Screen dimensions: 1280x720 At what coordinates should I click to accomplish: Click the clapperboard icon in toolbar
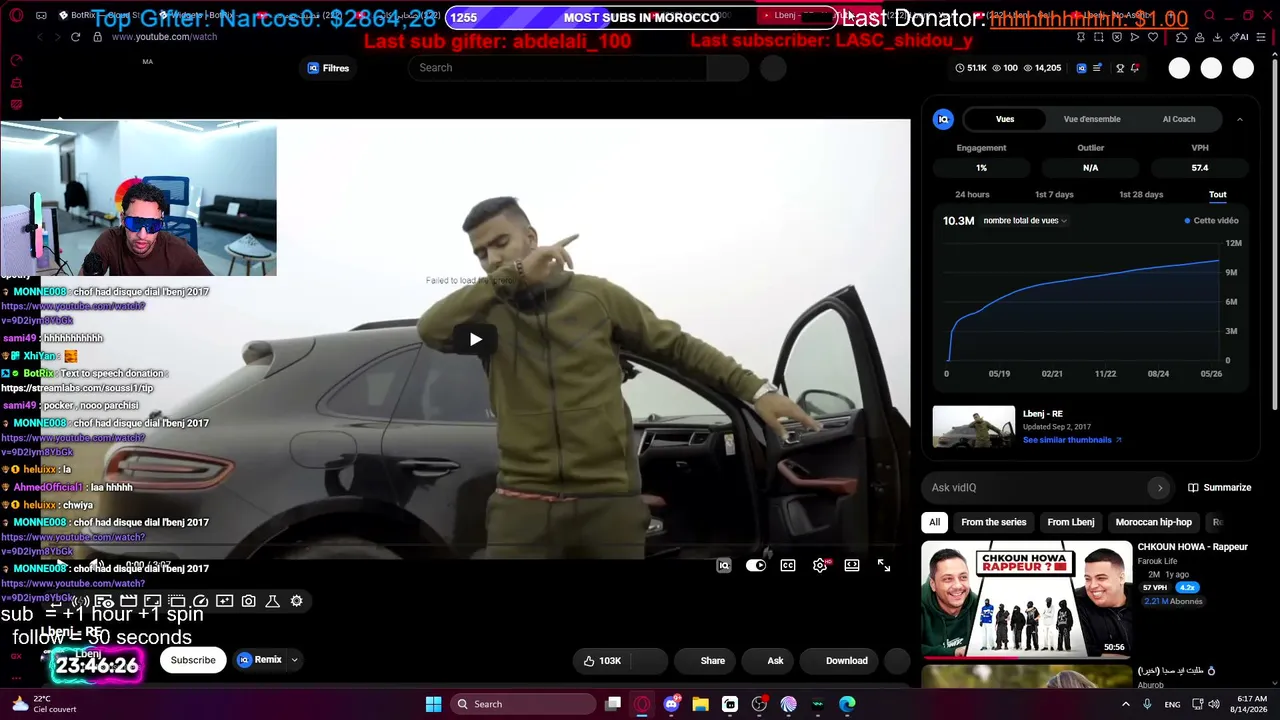coord(128,601)
